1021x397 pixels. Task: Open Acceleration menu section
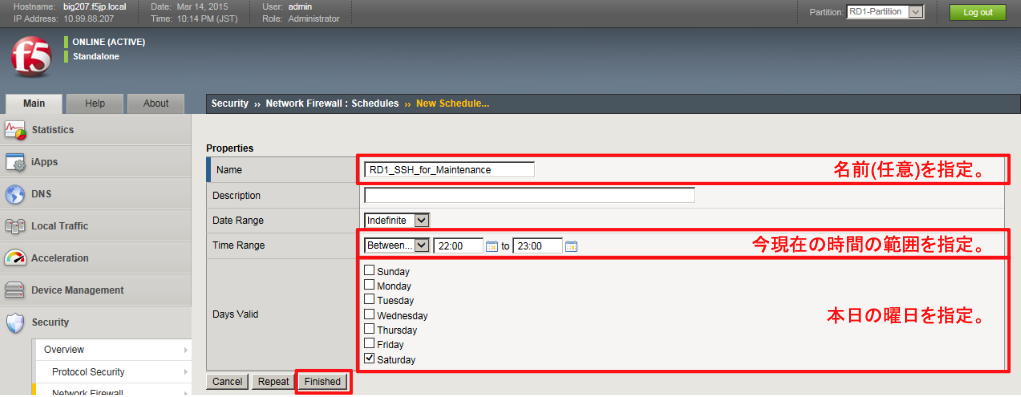tap(96, 258)
